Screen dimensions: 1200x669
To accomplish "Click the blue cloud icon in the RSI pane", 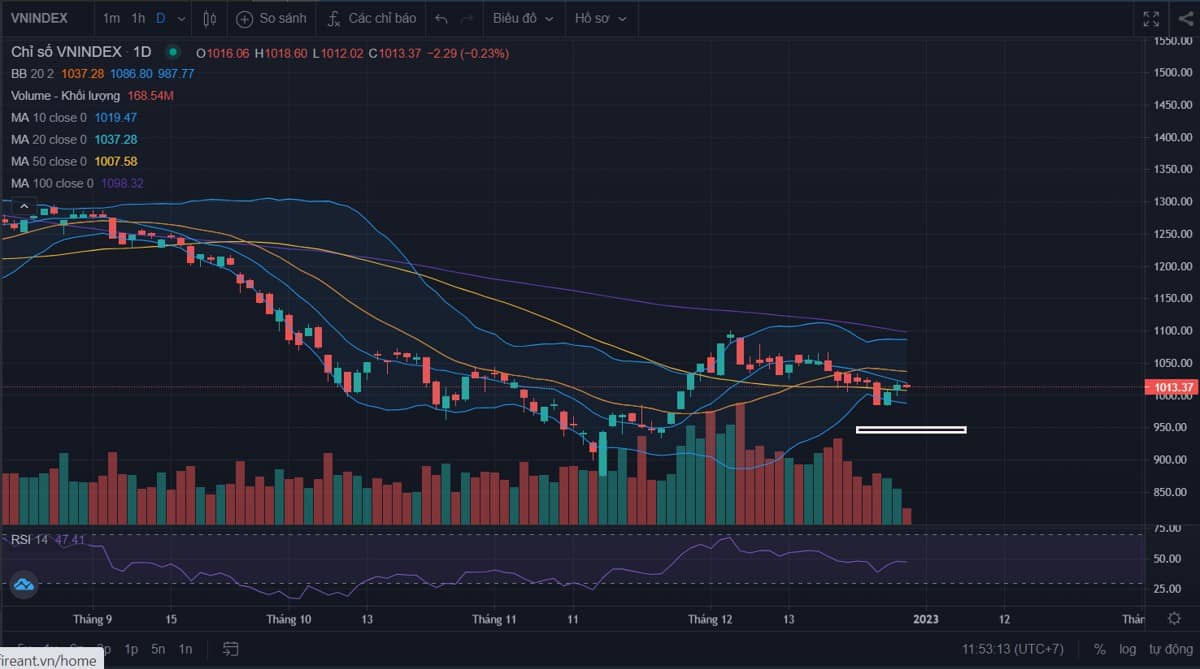I will click(x=24, y=585).
